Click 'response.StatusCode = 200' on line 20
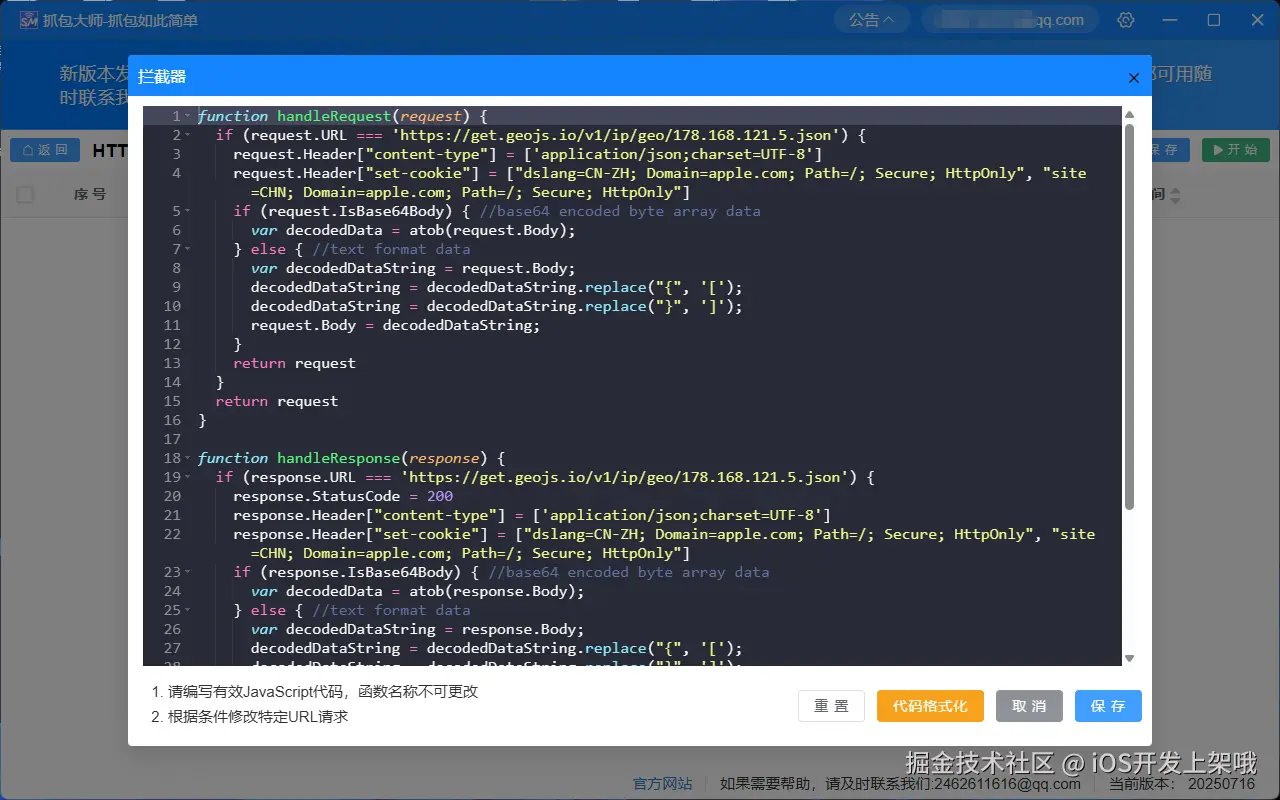The height and width of the screenshot is (800, 1280). click(x=343, y=496)
